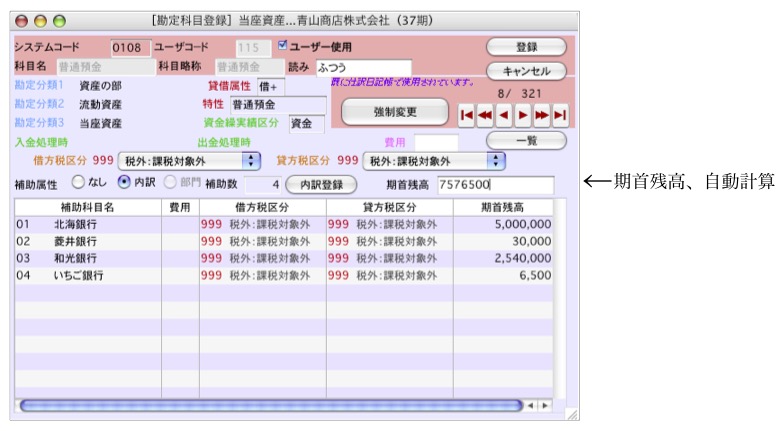Jump to the first record with the navigation button
782x431 pixels.
coord(466,115)
